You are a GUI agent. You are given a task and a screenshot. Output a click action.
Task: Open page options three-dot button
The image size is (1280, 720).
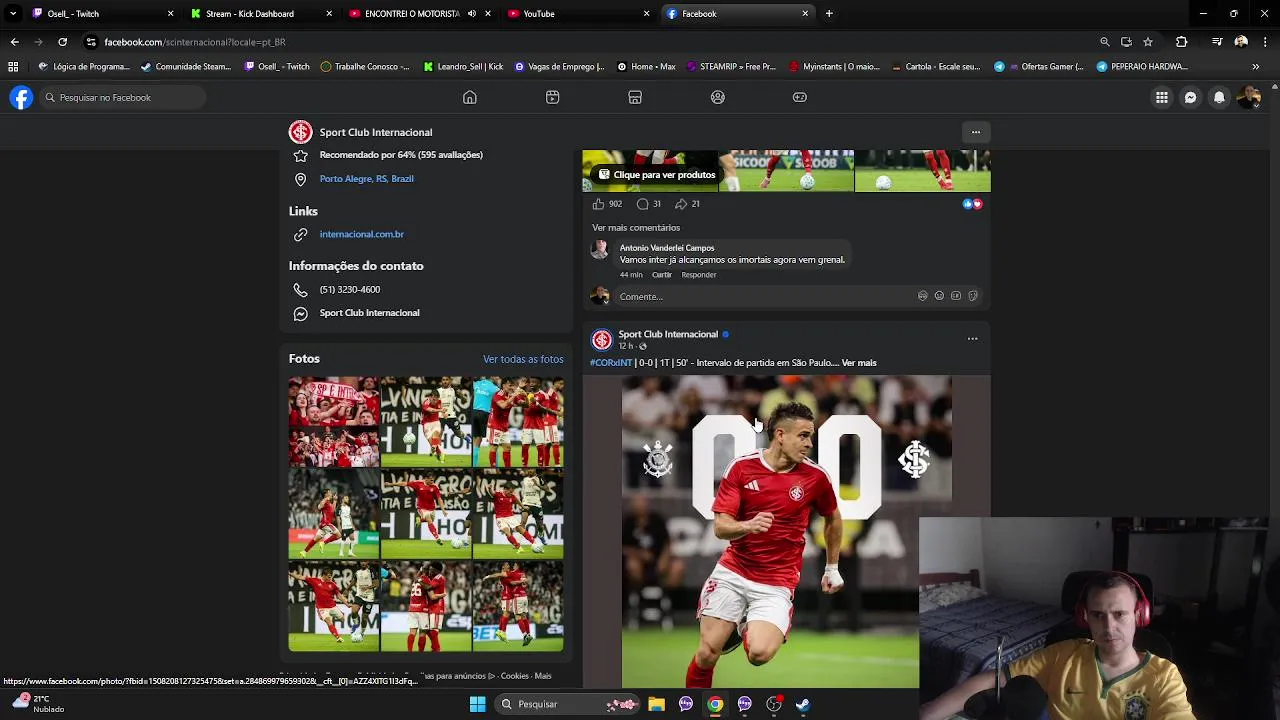click(x=976, y=132)
